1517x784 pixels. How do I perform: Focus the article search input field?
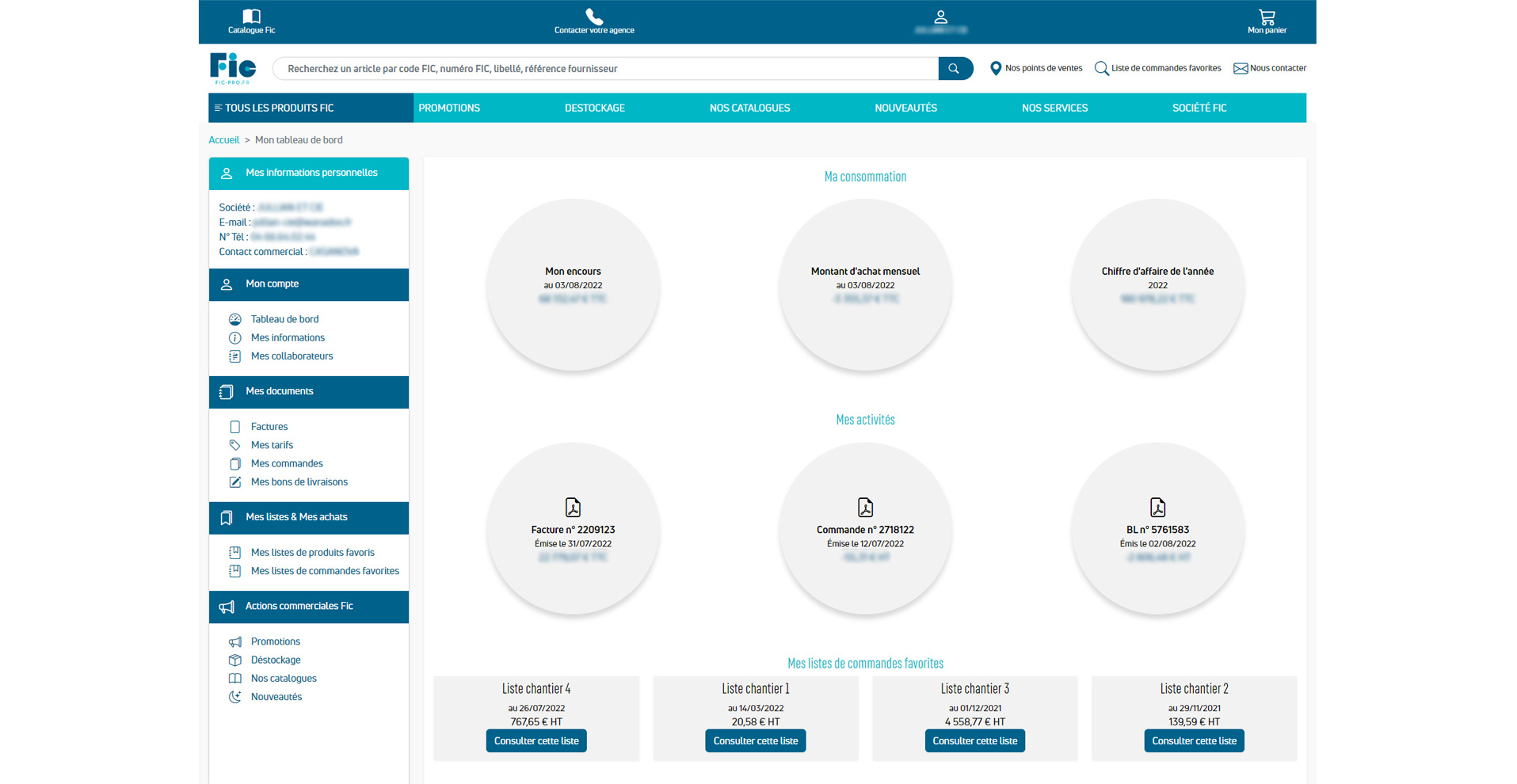[606, 69]
